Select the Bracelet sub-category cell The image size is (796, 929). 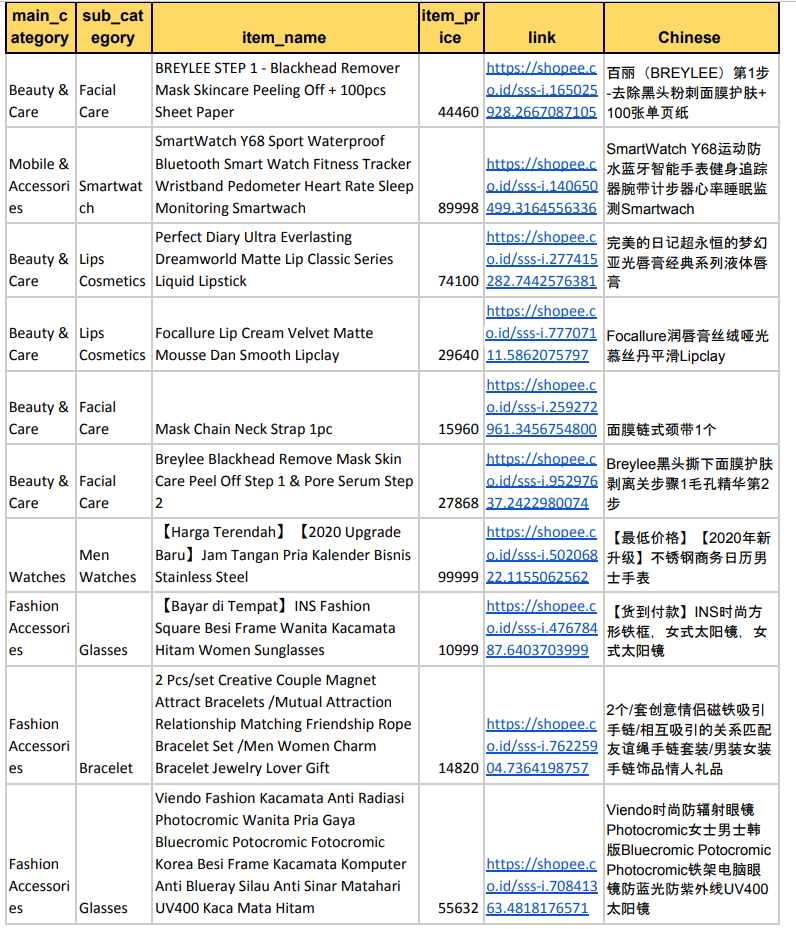point(113,724)
